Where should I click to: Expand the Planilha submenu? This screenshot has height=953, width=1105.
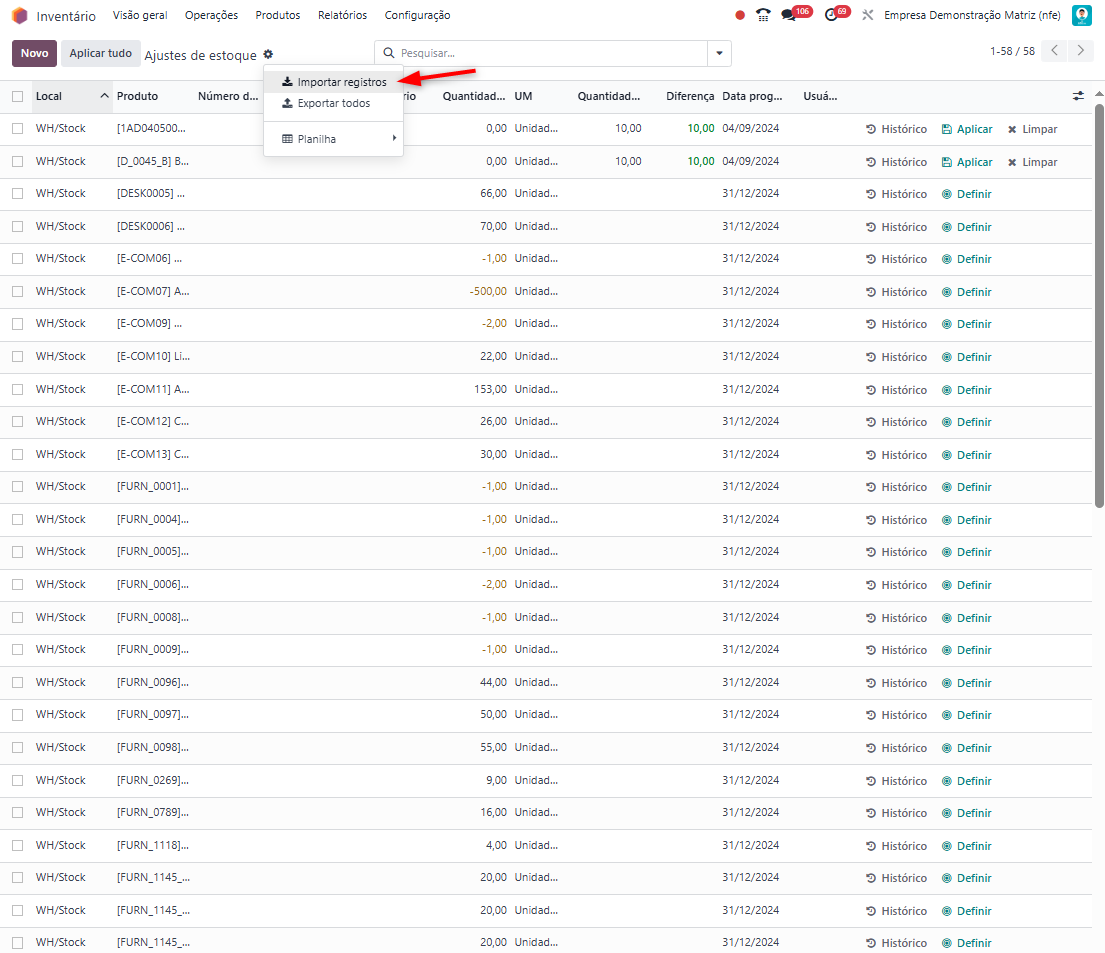click(x=333, y=139)
